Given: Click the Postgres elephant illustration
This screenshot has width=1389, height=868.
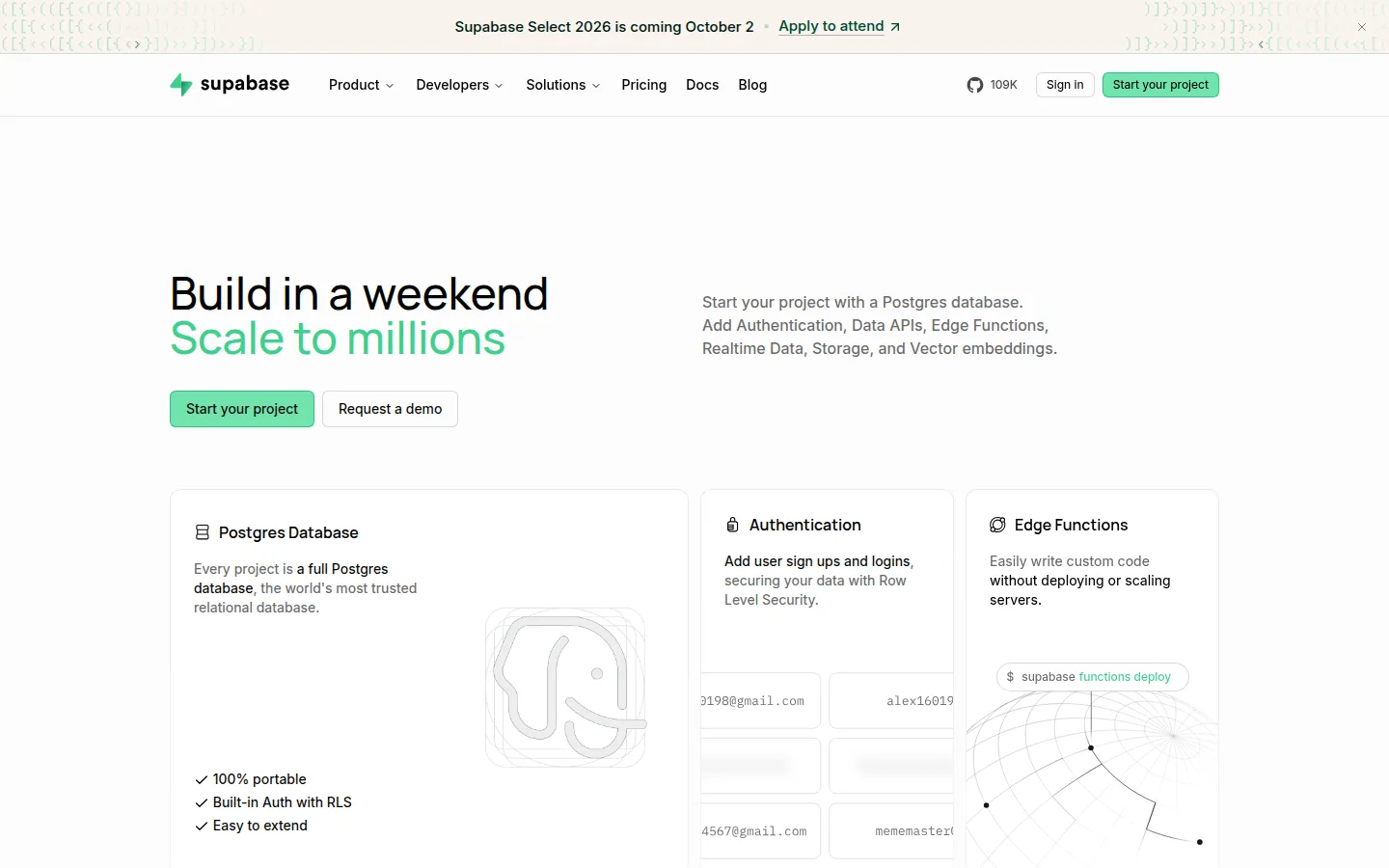Looking at the screenshot, I should (x=565, y=688).
